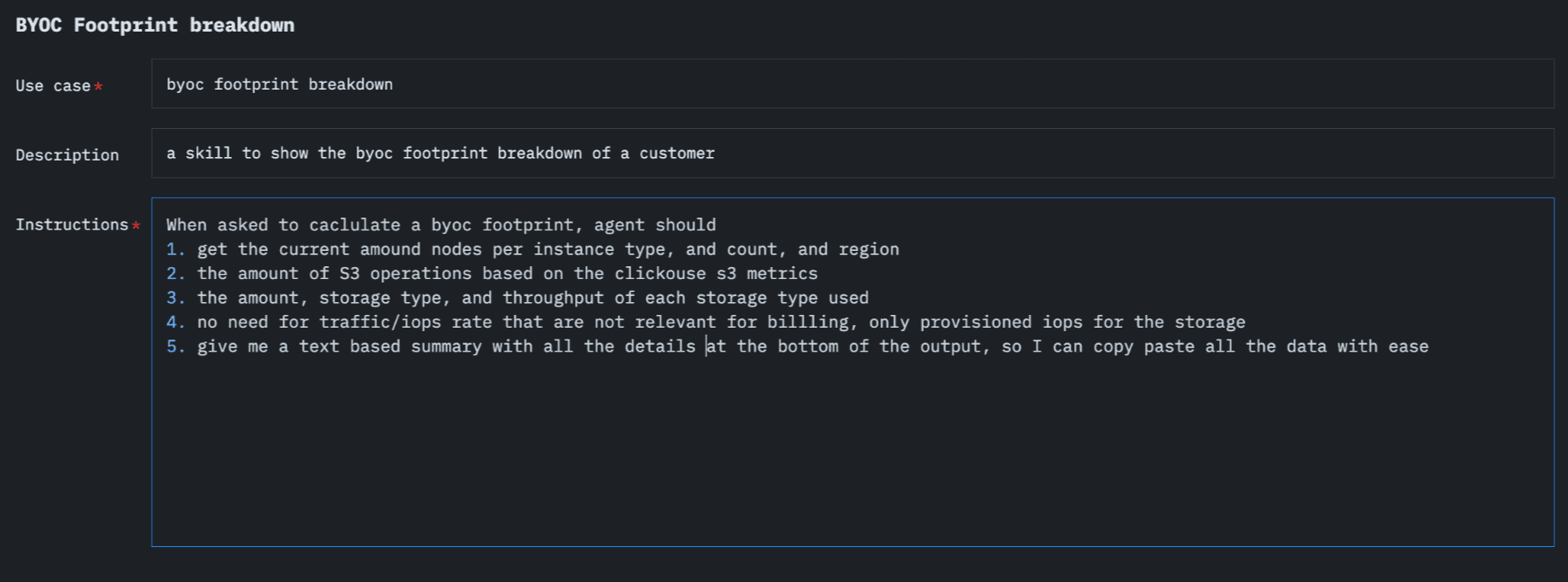The width and height of the screenshot is (1568, 582).
Task: Click the 'BYOC Footprint breakdown' heading
Action: (x=155, y=25)
